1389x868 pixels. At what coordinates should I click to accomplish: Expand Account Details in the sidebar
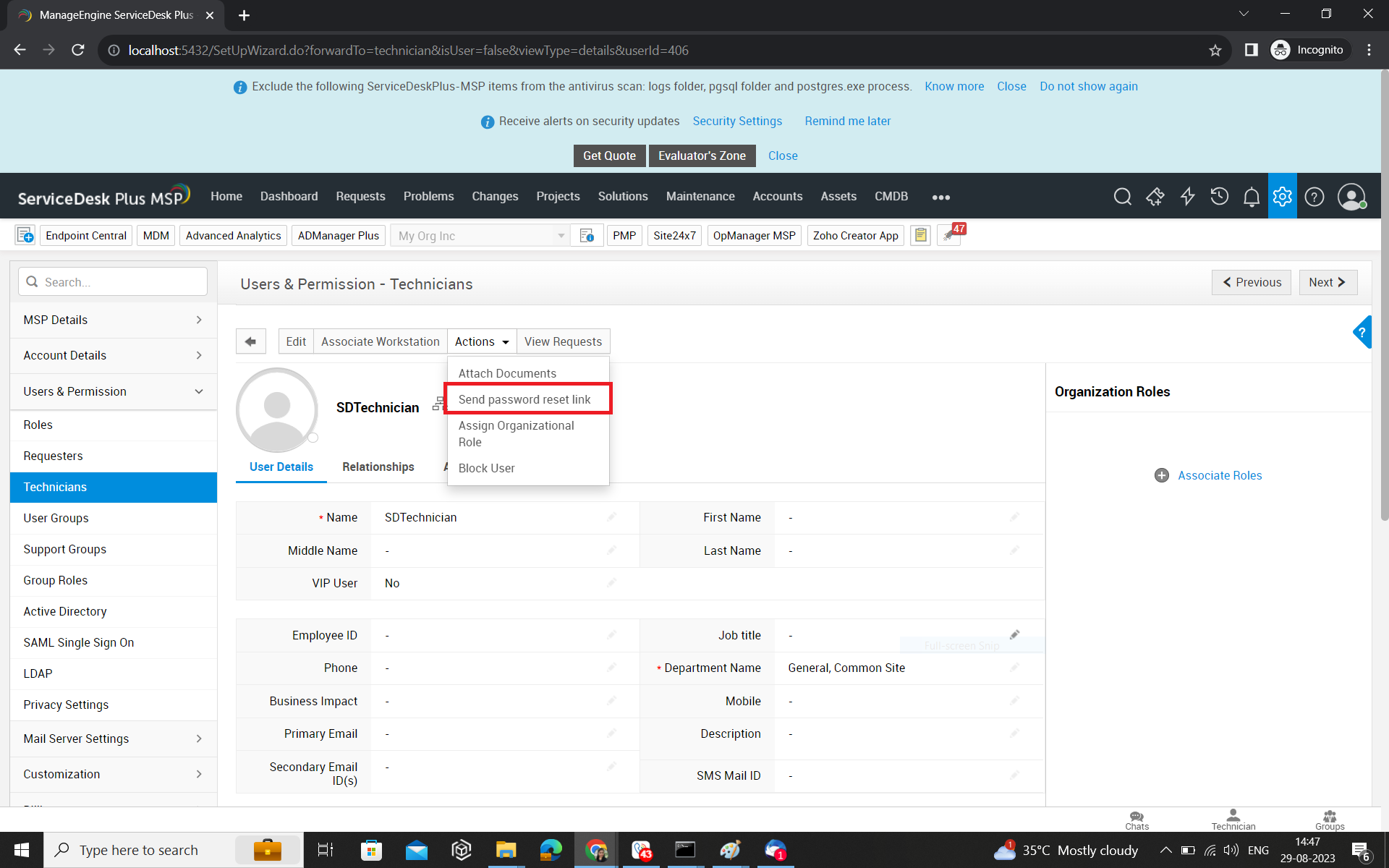click(114, 355)
